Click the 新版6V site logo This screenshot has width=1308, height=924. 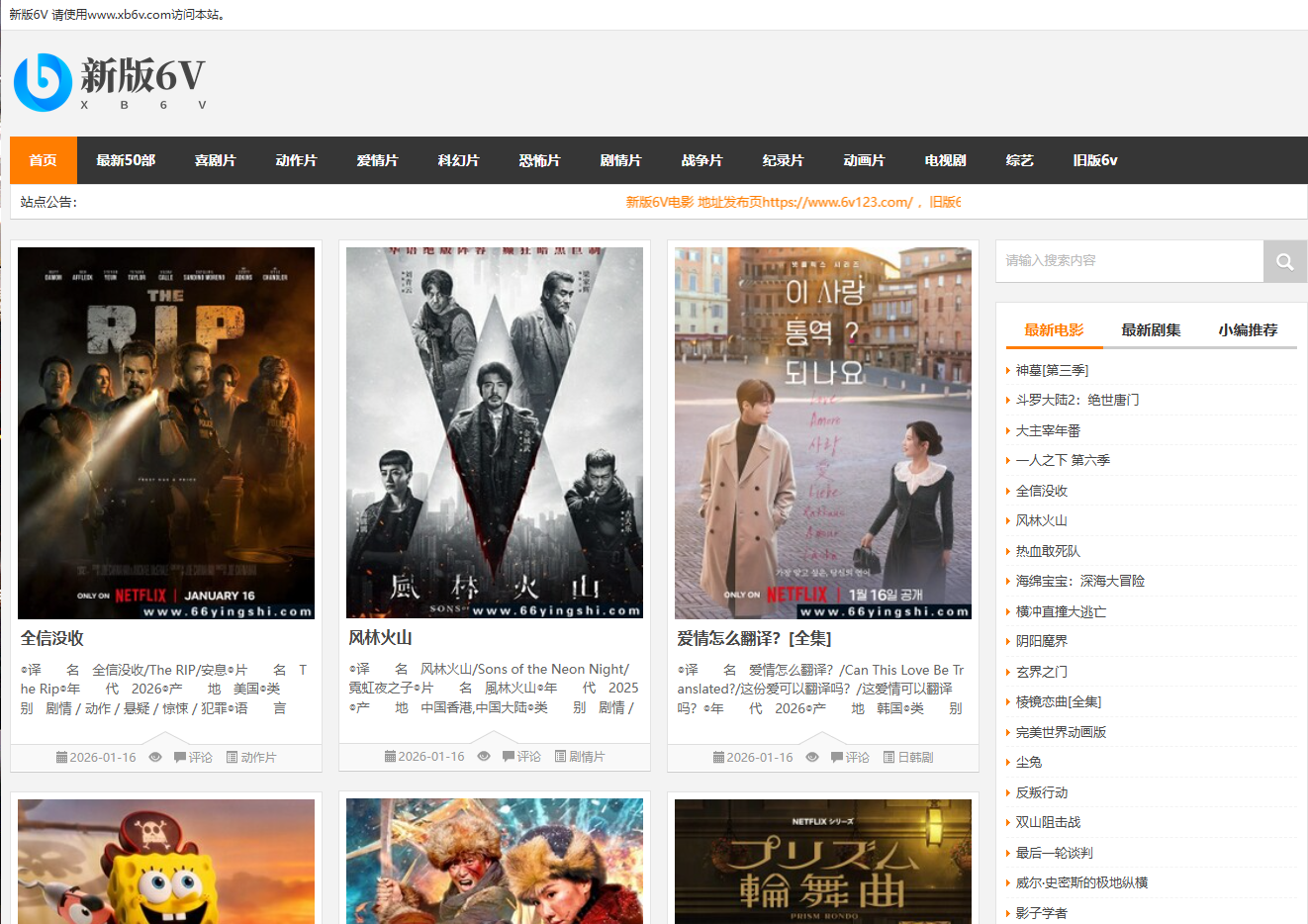pyautogui.click(x=110, y=82)
